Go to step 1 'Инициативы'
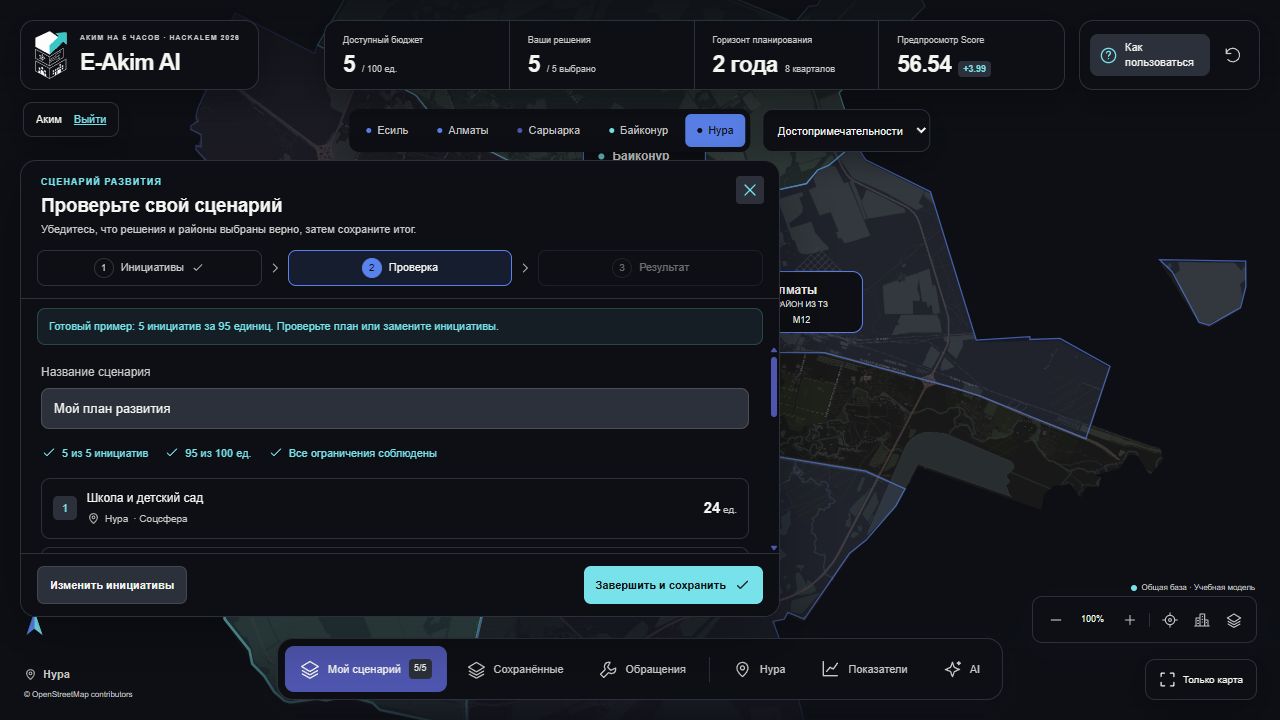Image resolution: width=1280 pixels, height=720 pixels. click(x=150, y=268)
